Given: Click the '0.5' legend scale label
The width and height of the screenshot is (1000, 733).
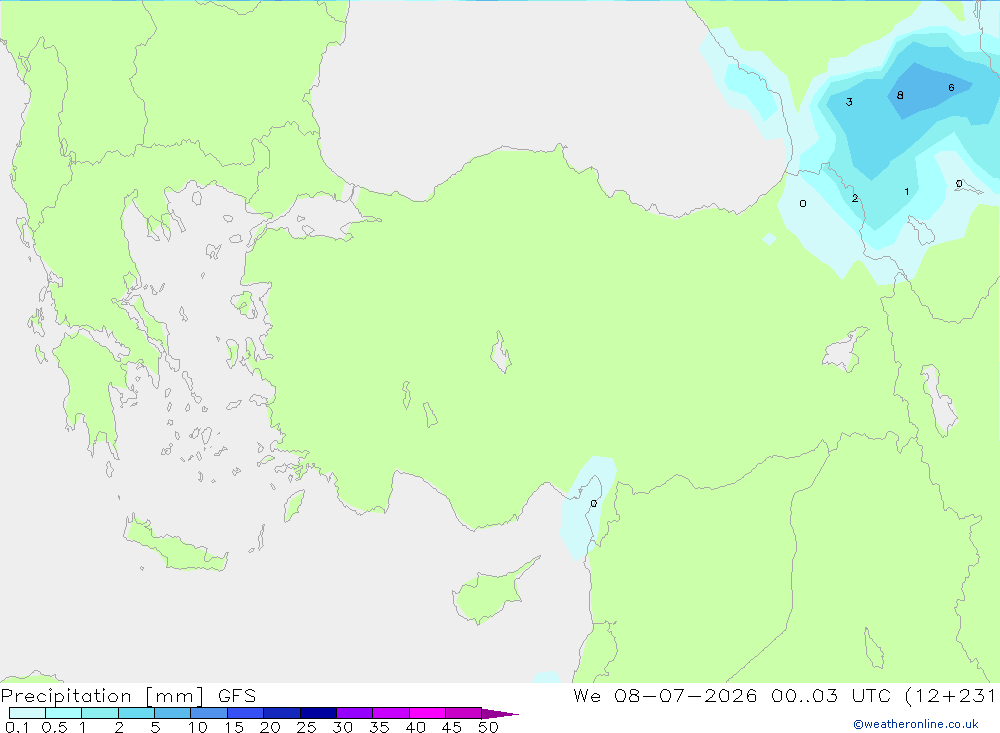Looking at the screenshot, I should (x=54, y=727).
